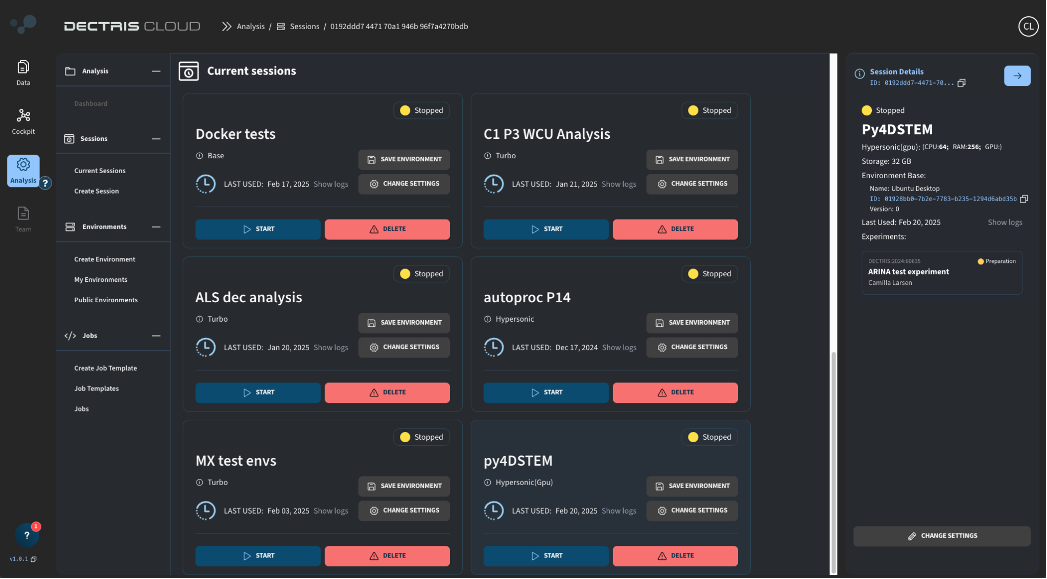1047x579 pixels.
Task: Click the help bubble with notification badge
Action: click(x=27, y=535)
